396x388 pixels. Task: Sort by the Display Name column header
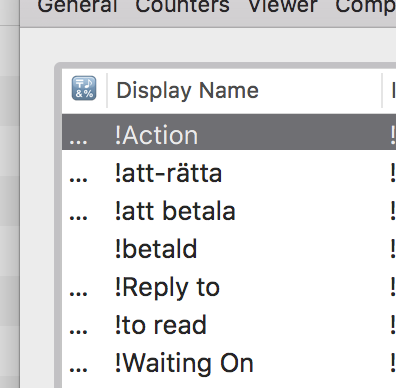pos(187,90)
